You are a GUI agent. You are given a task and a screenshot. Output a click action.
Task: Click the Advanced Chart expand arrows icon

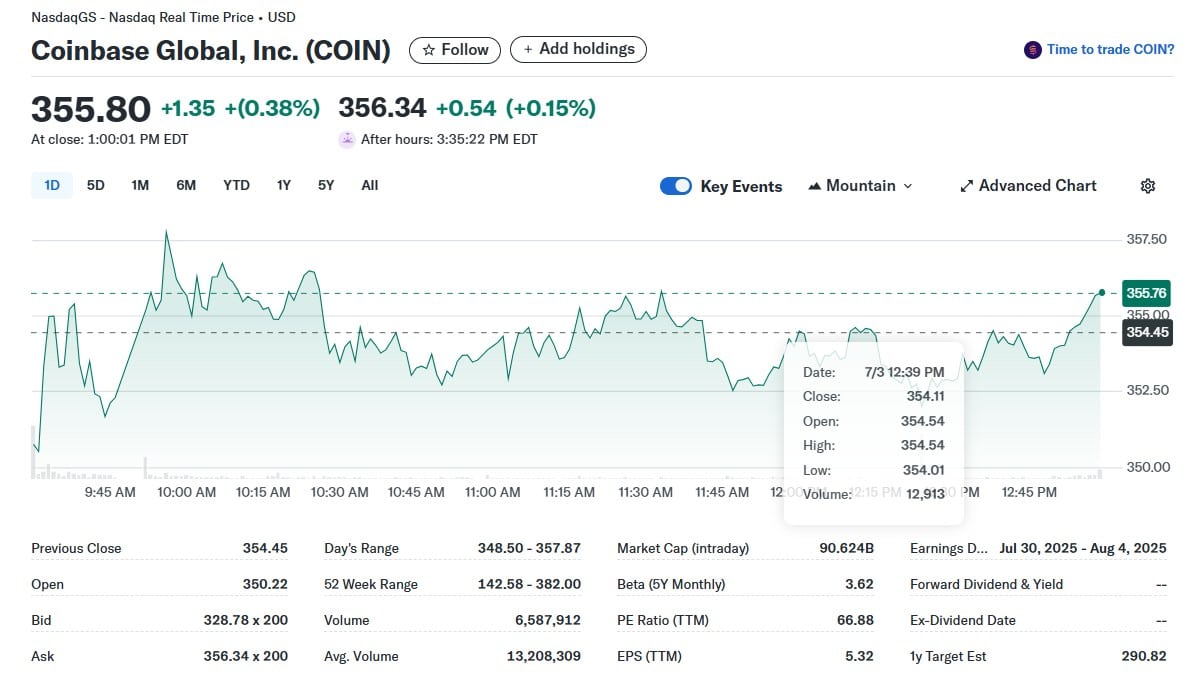click(x=967, y=186)
